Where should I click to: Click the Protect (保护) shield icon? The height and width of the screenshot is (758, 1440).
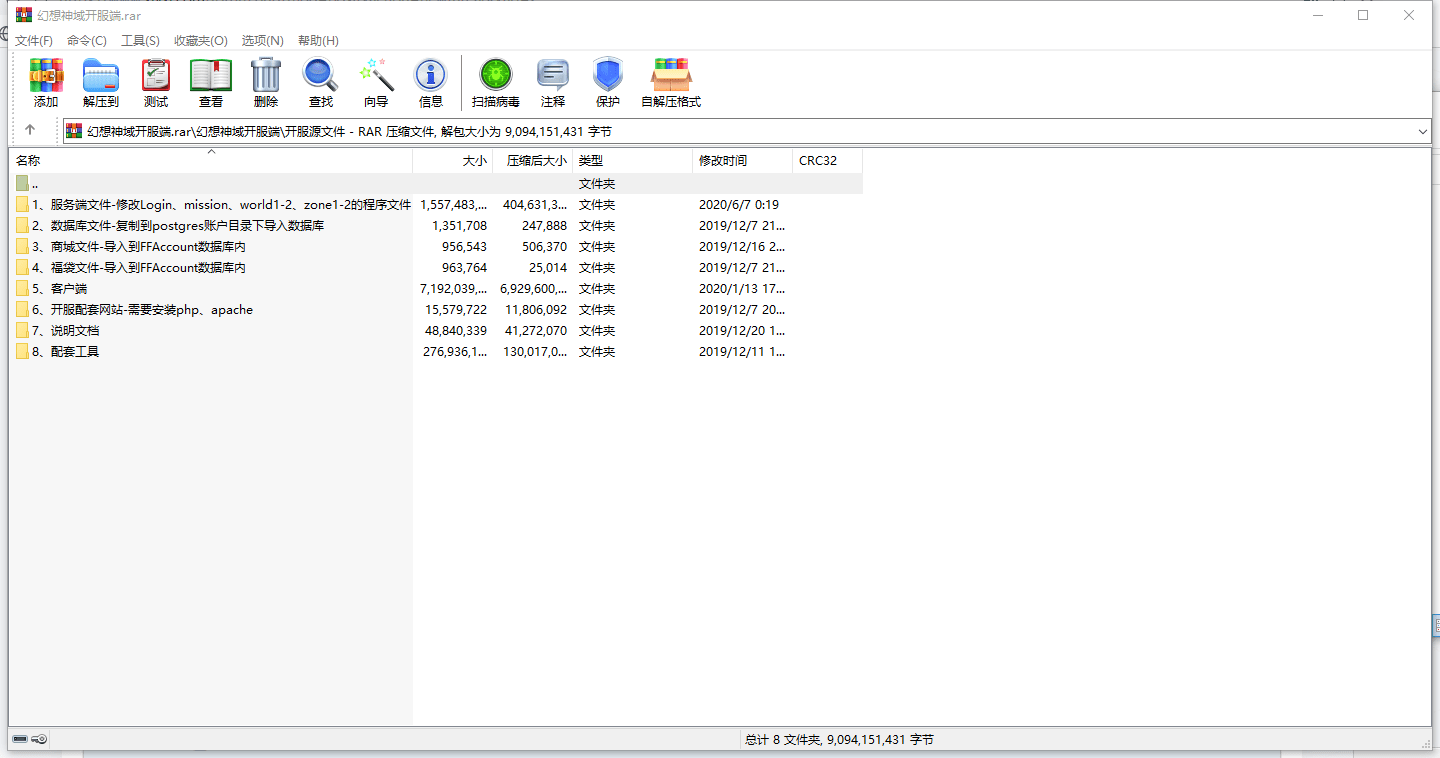click(608, 76)
